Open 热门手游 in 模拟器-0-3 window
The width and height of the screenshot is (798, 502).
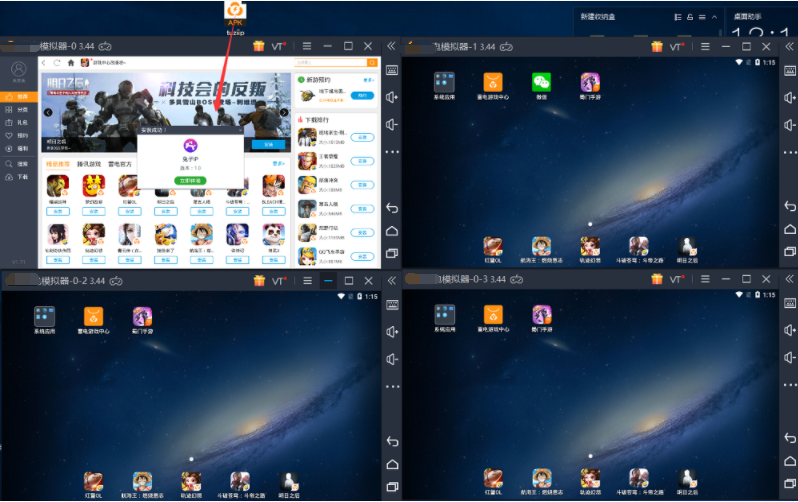pyautogui.click(x=542, y=318)
